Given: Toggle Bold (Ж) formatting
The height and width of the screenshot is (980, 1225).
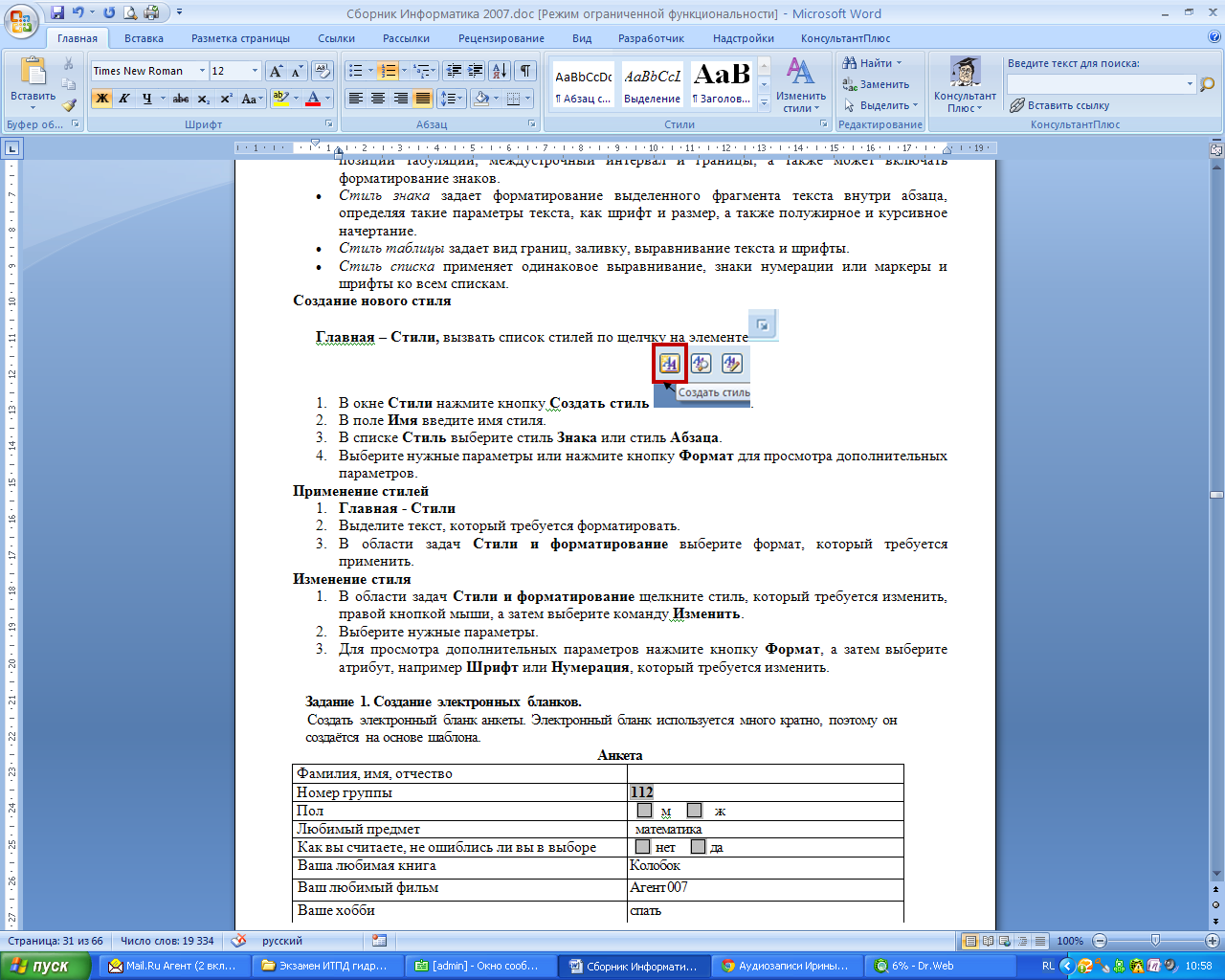Looking at the screenshot, I should (101, 99).
